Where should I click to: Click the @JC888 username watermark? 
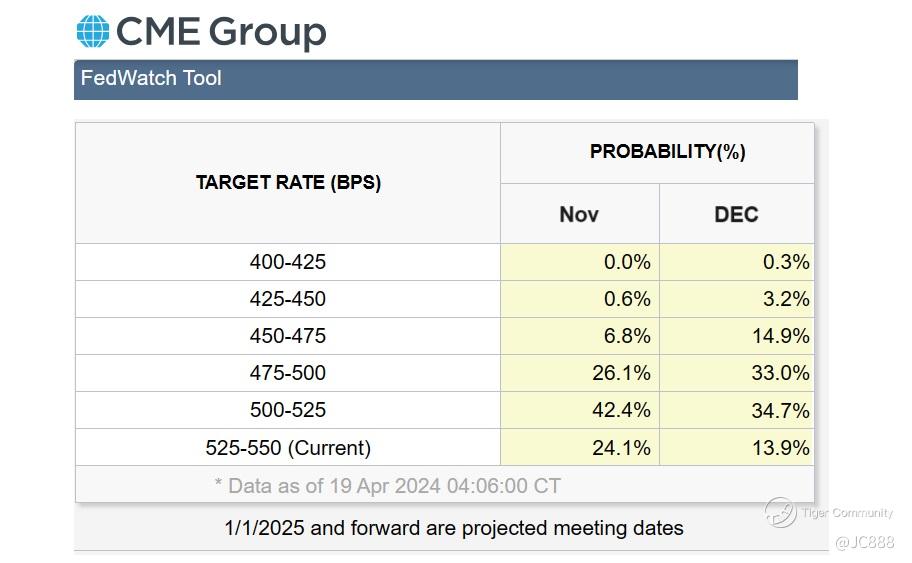pyautogui.click(x=864, y=542)
